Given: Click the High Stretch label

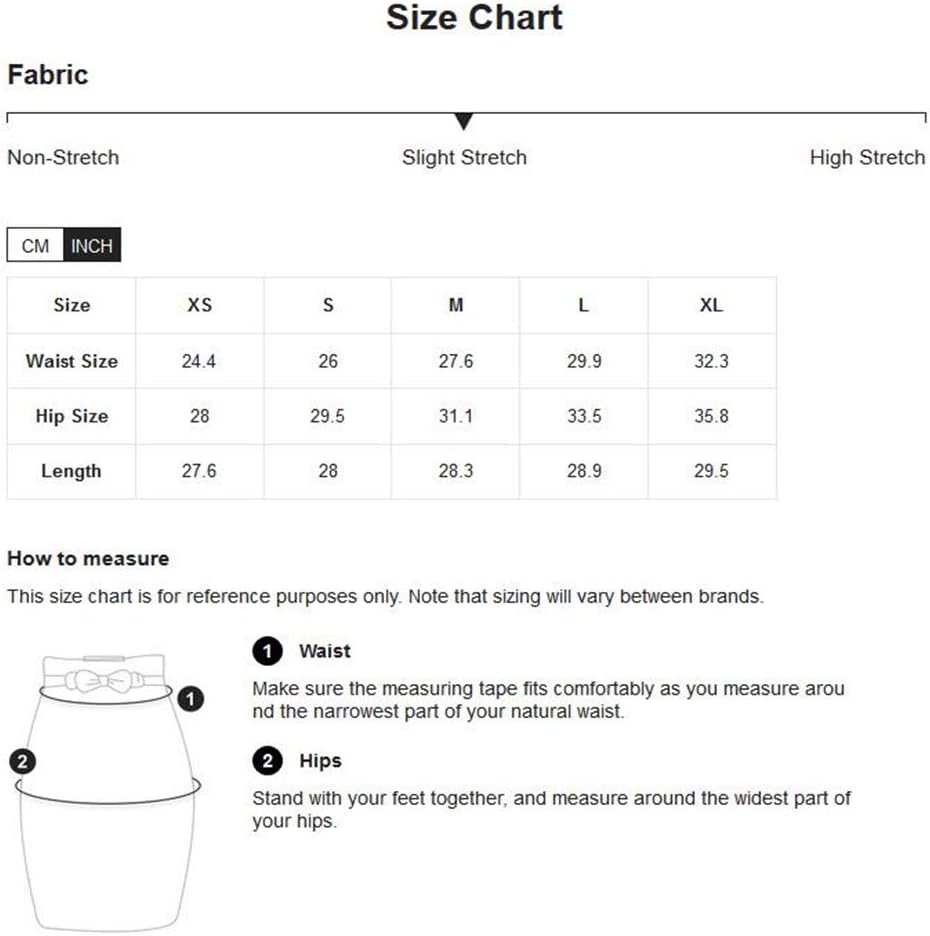Looking at the screenshot, I should (x=867, y=158).
